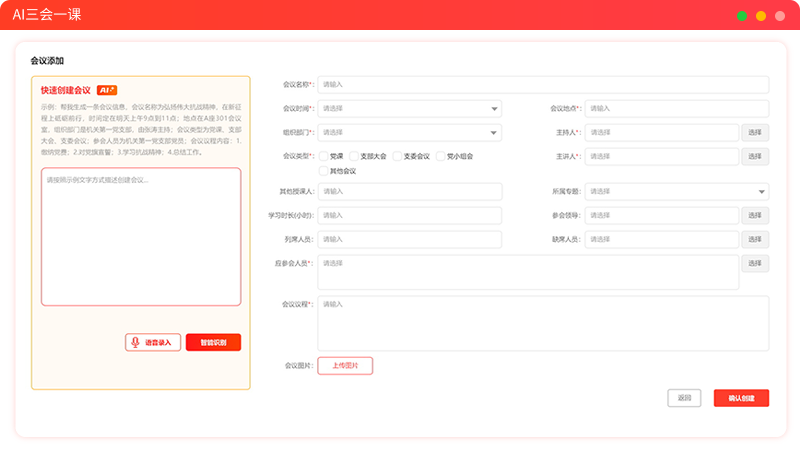Click the microphone icon for 语音录入
Image resolution: width=800 pixels, height=450 pixels.
(x=135, y=342)
